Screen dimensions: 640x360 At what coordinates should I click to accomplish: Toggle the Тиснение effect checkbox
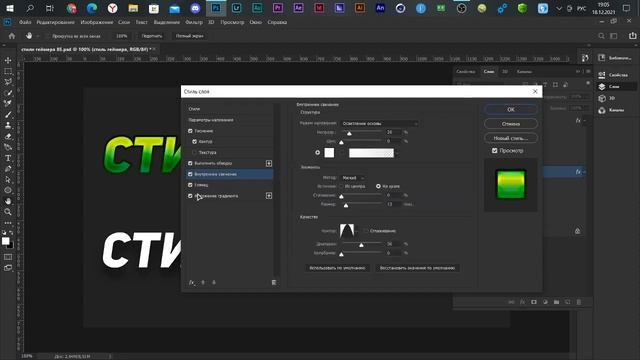190,131
